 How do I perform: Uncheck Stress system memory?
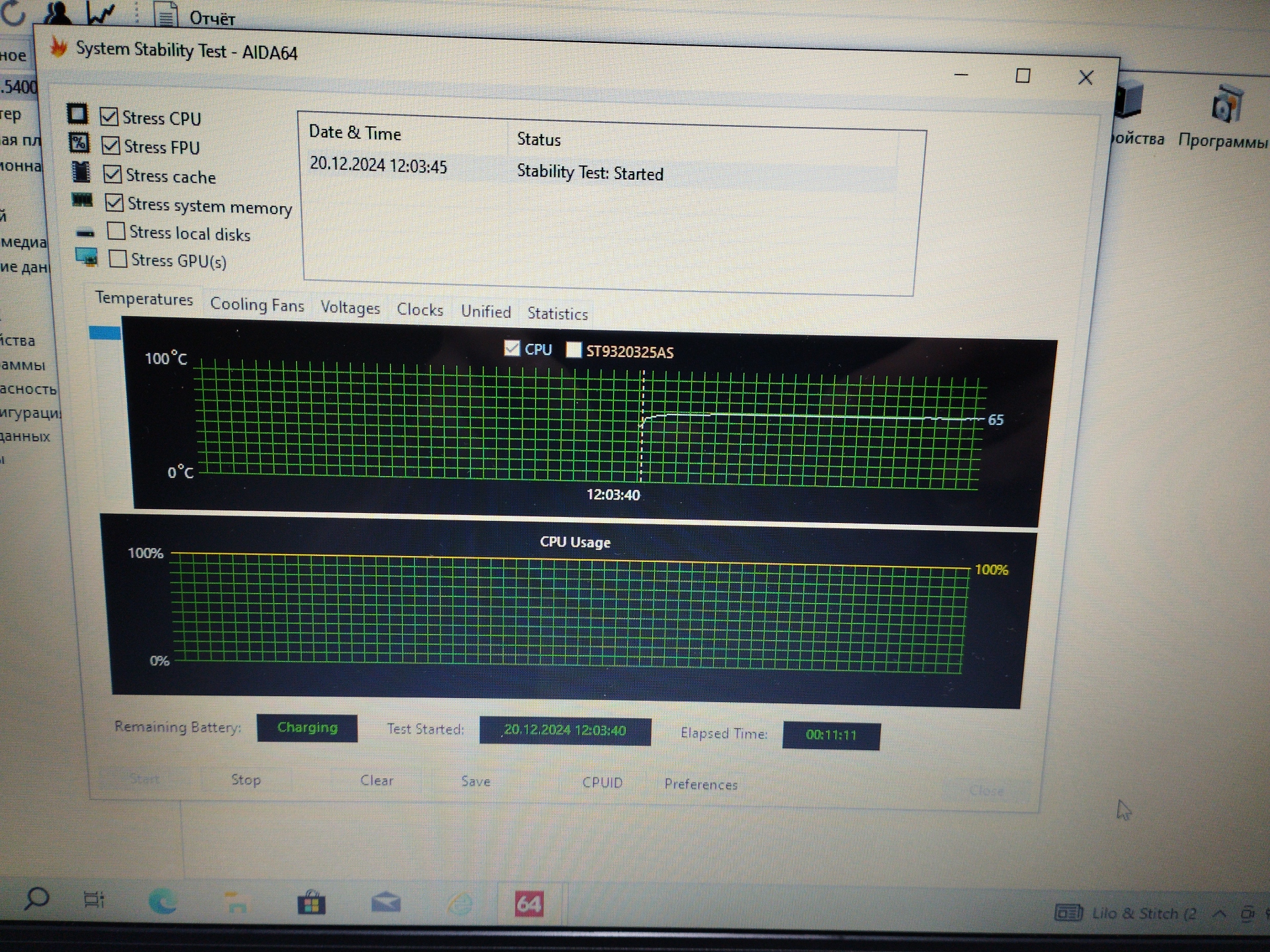(x=114, y=202)
